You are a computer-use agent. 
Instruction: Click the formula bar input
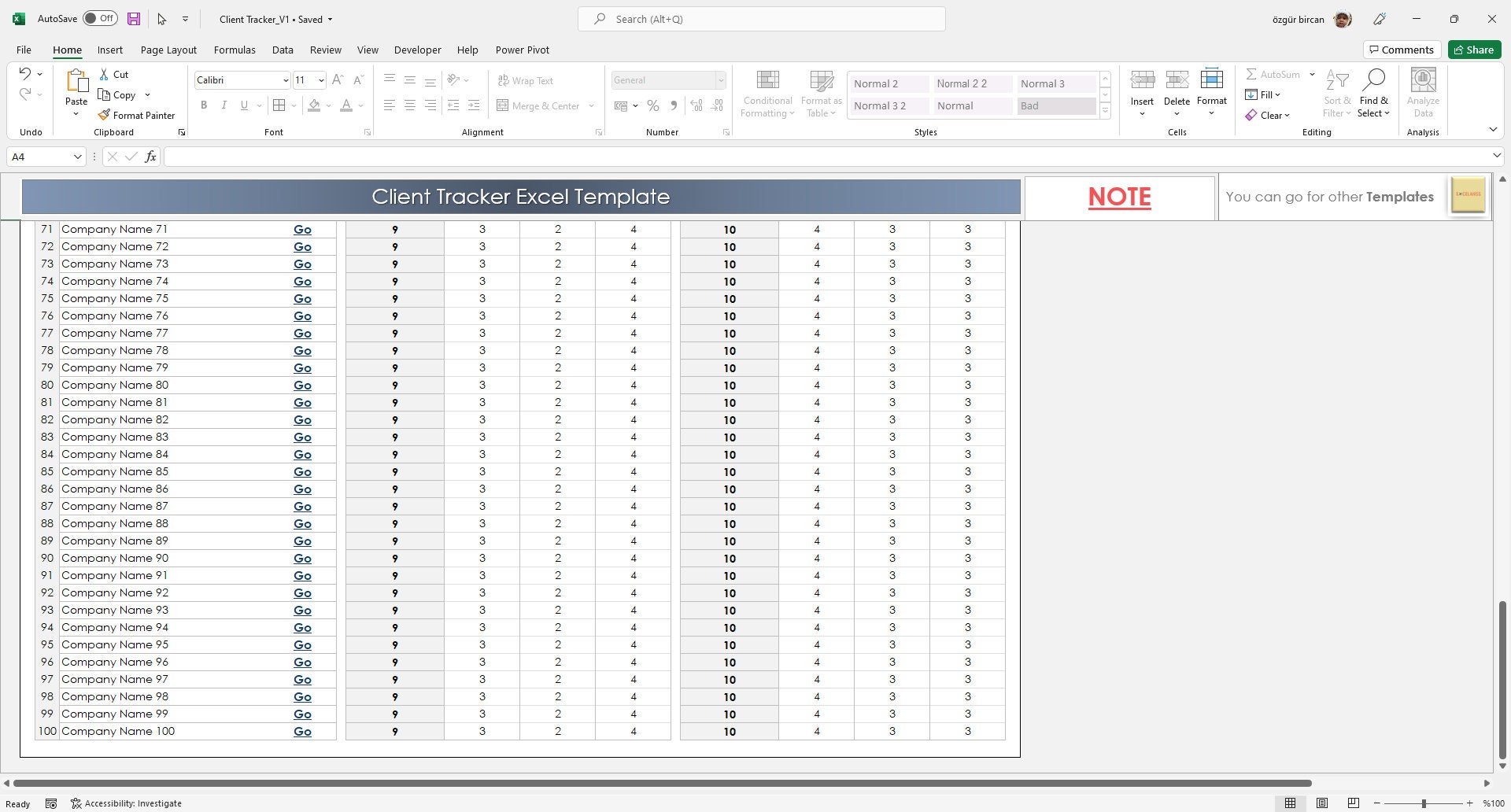coord(826,157)
